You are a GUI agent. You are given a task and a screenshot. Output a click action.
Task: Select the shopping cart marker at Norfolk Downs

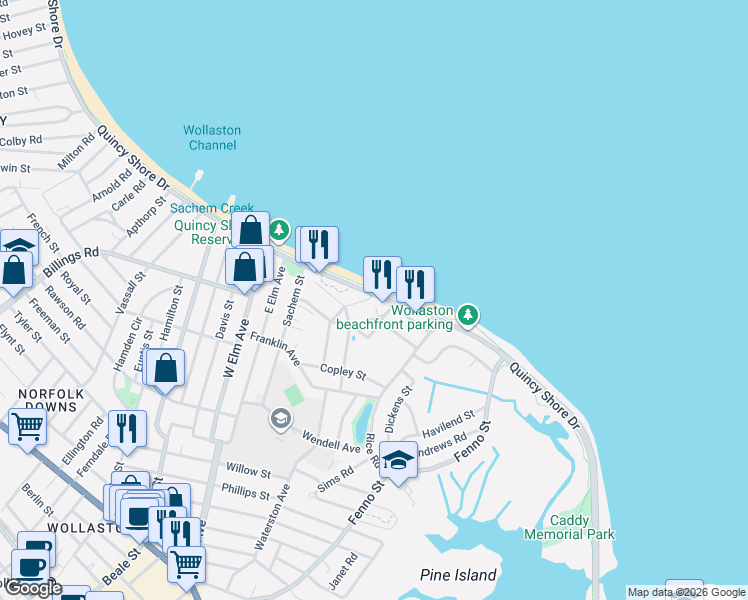coord(28,426)
